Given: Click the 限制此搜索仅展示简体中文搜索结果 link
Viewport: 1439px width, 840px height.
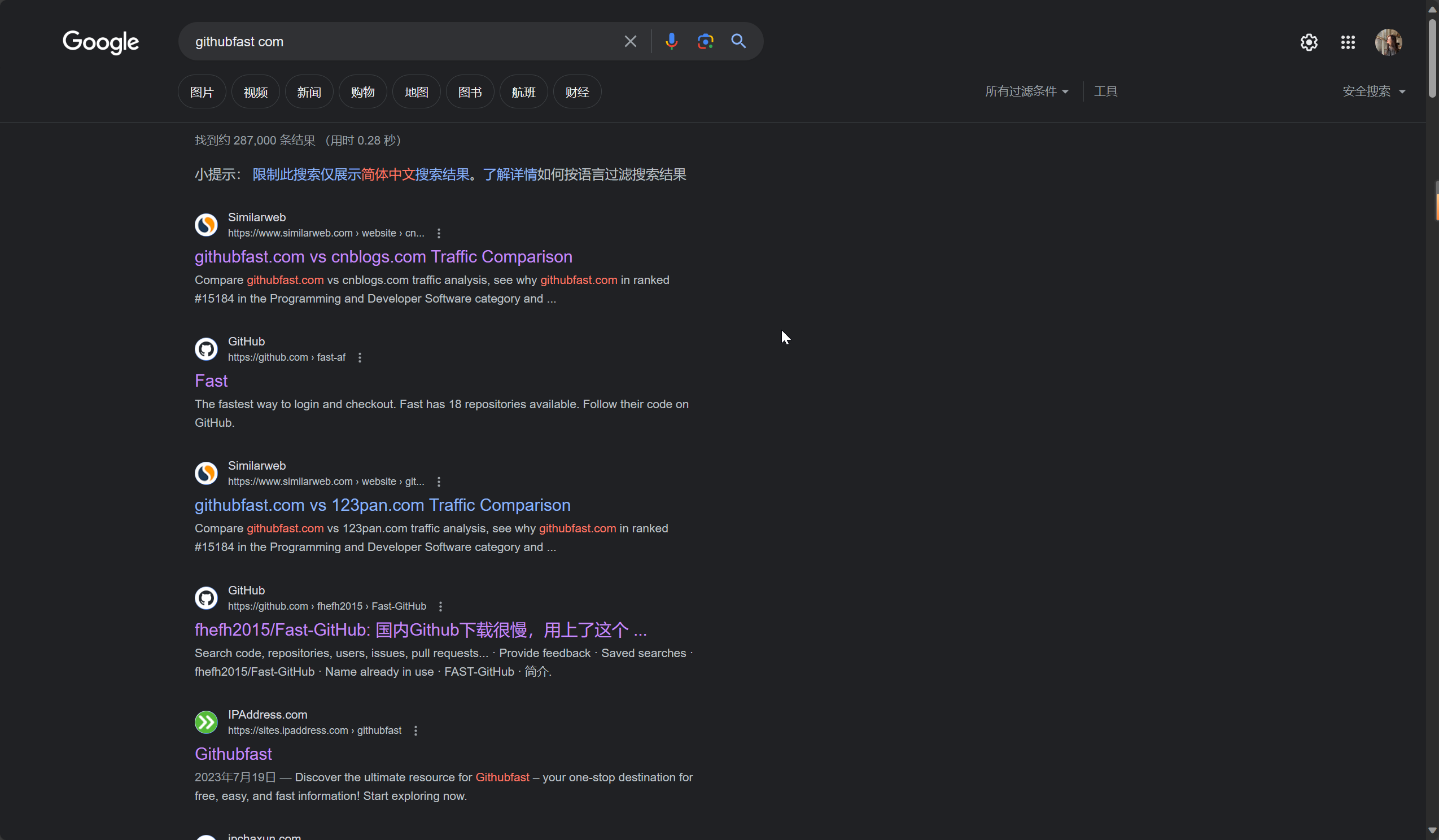Looking at the screenshot, I should pyautogui.click(x=360, y=174).
